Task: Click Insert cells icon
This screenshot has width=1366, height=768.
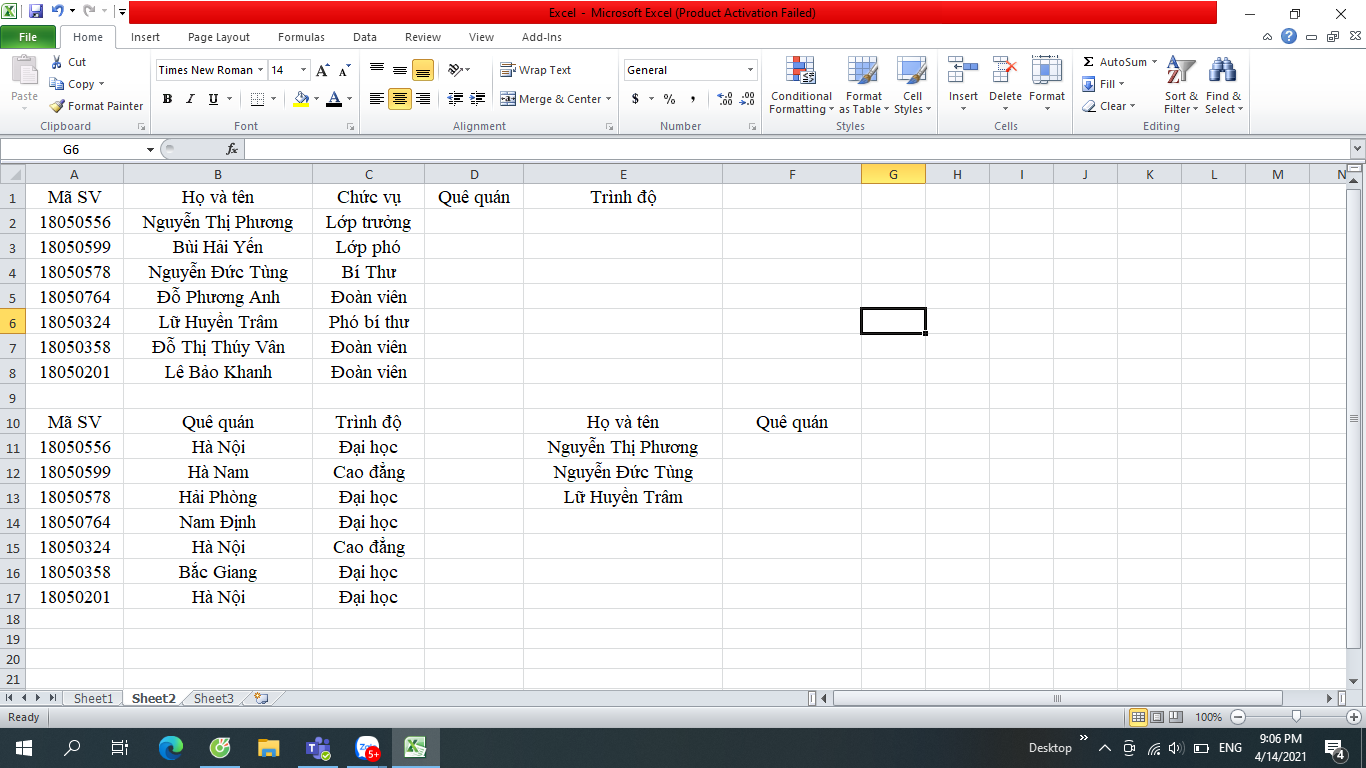Action: point(963,72)
